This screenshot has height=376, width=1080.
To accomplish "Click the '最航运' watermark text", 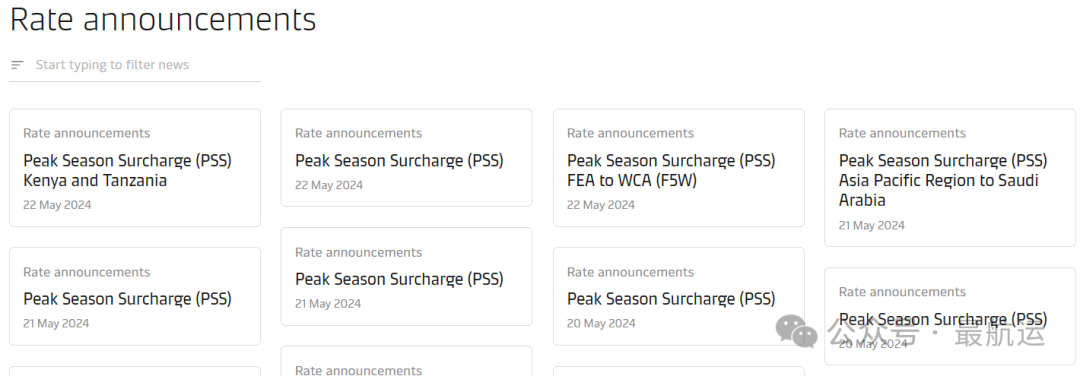I will [999, 333].
